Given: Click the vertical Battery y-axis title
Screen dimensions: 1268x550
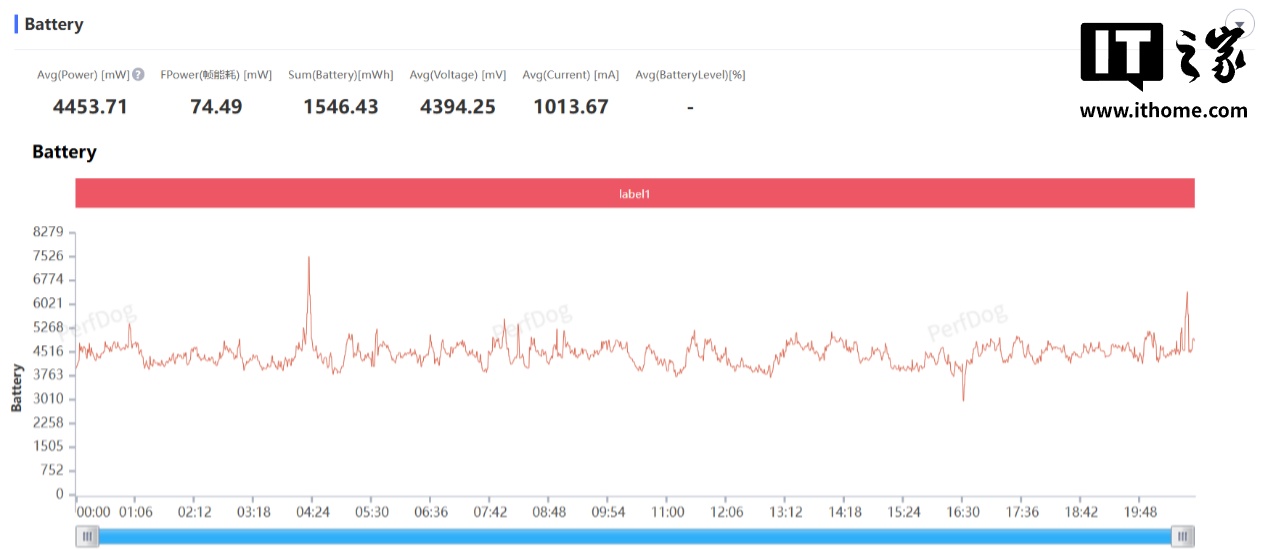Looking at the screenshot, I should [17, 388].
